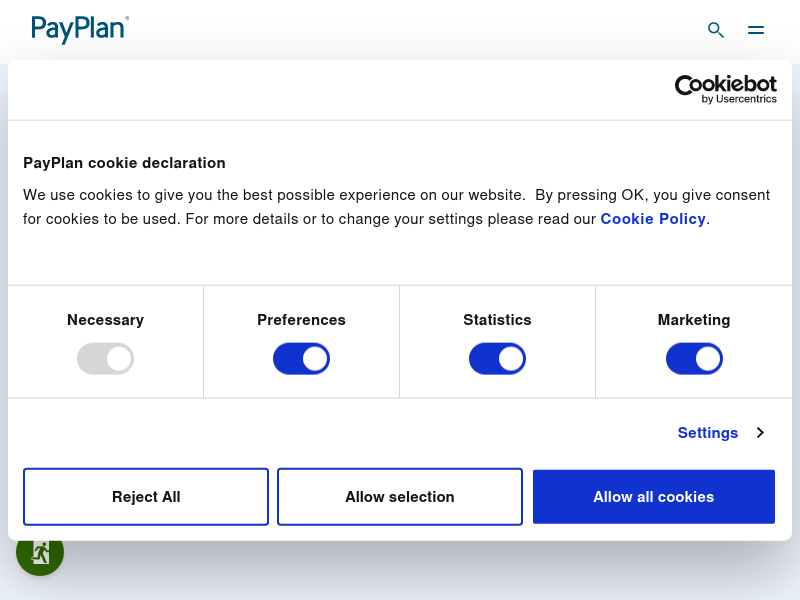Disable the Marketing cookies switch

(694, 359)
